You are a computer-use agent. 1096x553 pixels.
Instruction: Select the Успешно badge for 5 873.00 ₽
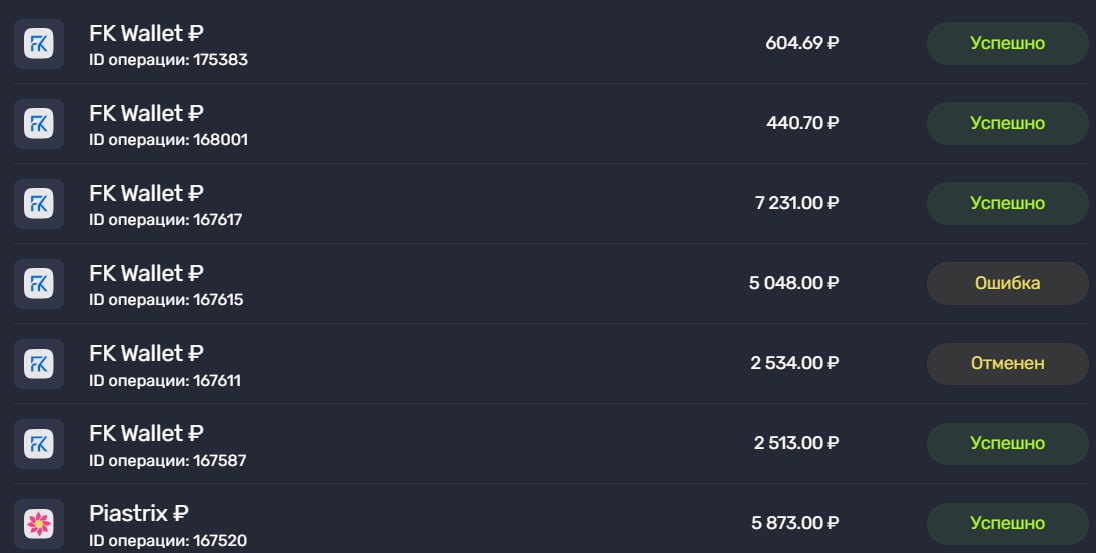(x=1007, y=523)
